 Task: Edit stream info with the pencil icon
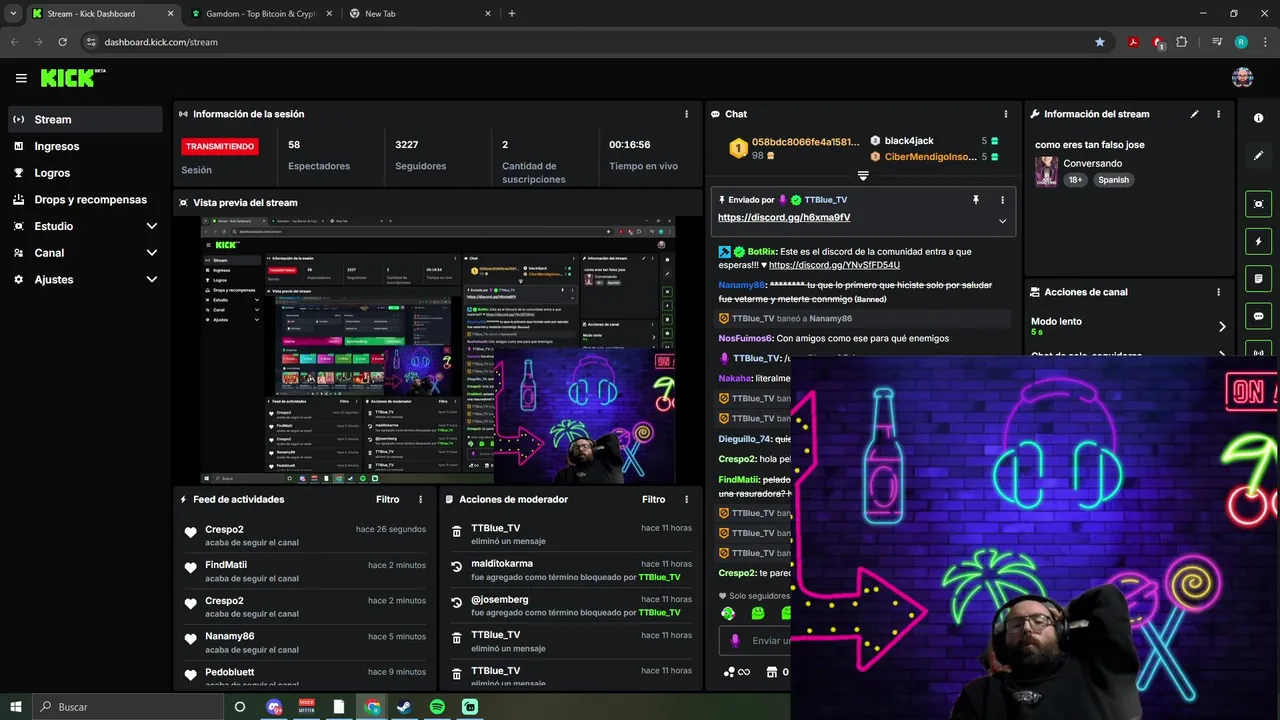[x=1194, y=114]
